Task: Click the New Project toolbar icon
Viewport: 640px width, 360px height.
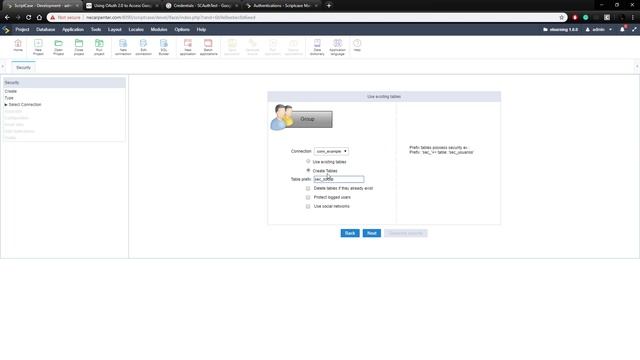Action: click(x=38, y=47)
